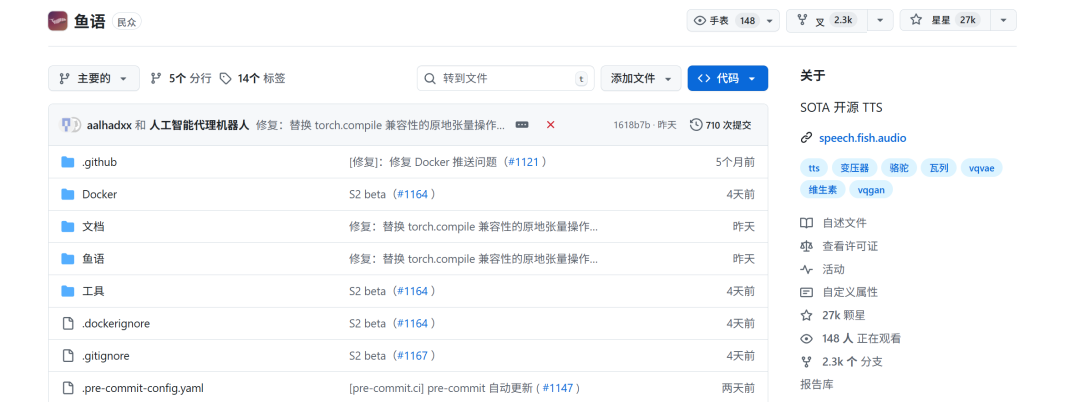Click the 活动 activity pulse icon

coord(806,269)
